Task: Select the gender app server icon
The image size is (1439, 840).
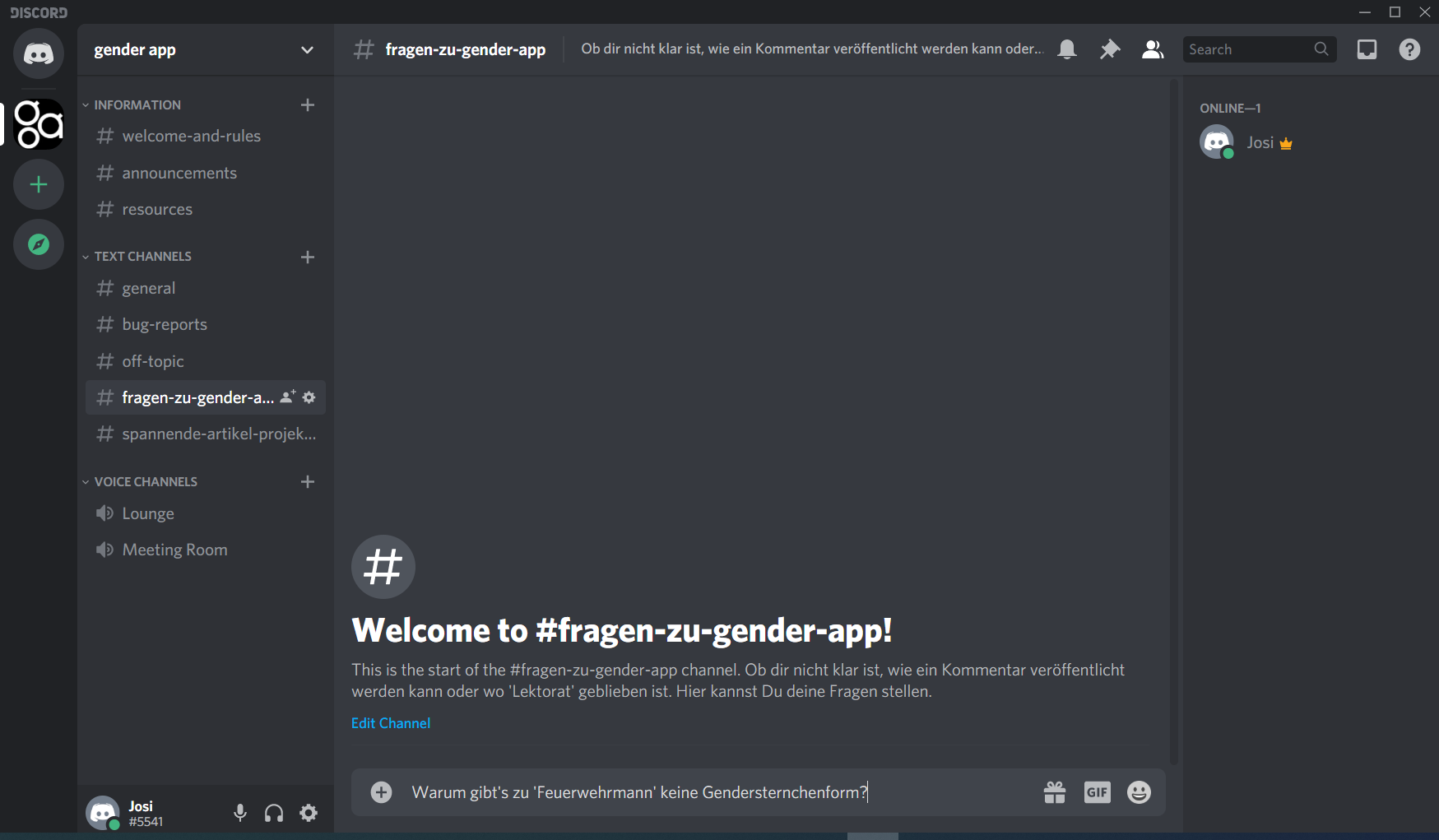Action: 38,124
